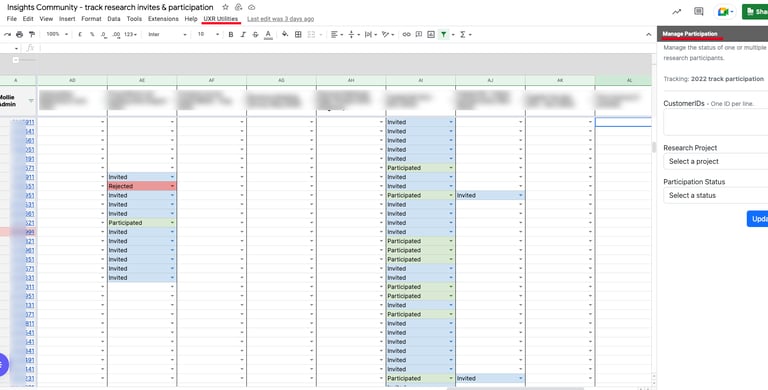Open the Select a project dropdown
The image size is (768, 390).
pos(716,161)
